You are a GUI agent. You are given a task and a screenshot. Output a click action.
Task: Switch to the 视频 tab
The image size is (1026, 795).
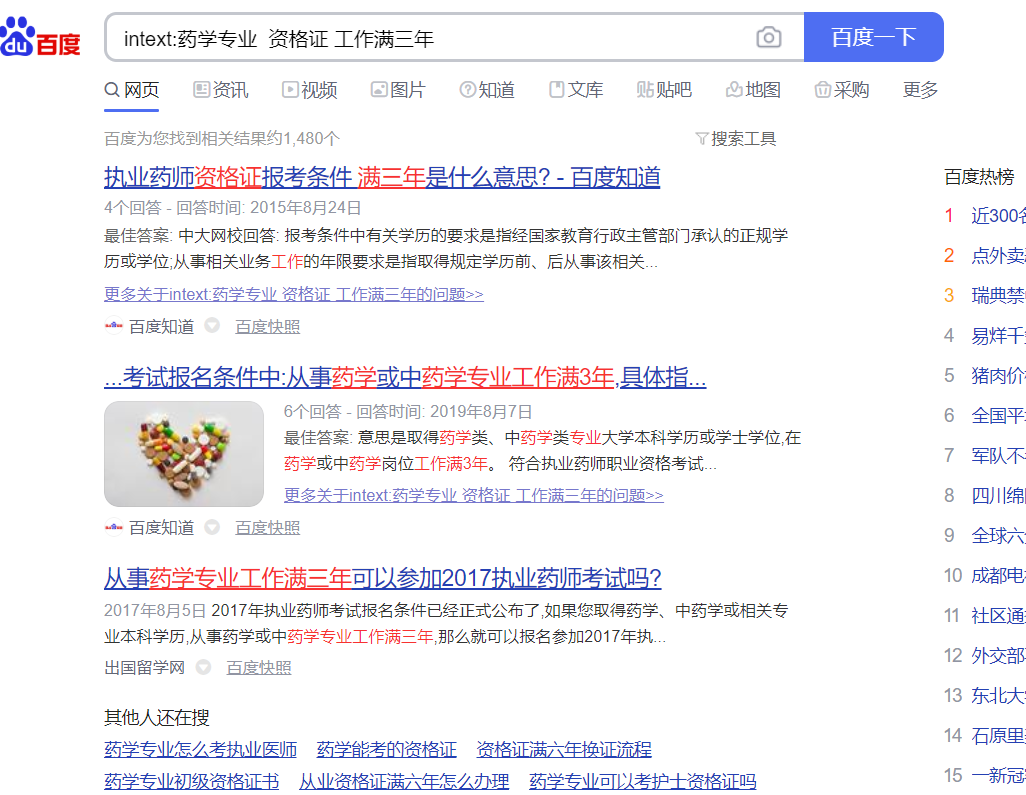pos(310,90)
